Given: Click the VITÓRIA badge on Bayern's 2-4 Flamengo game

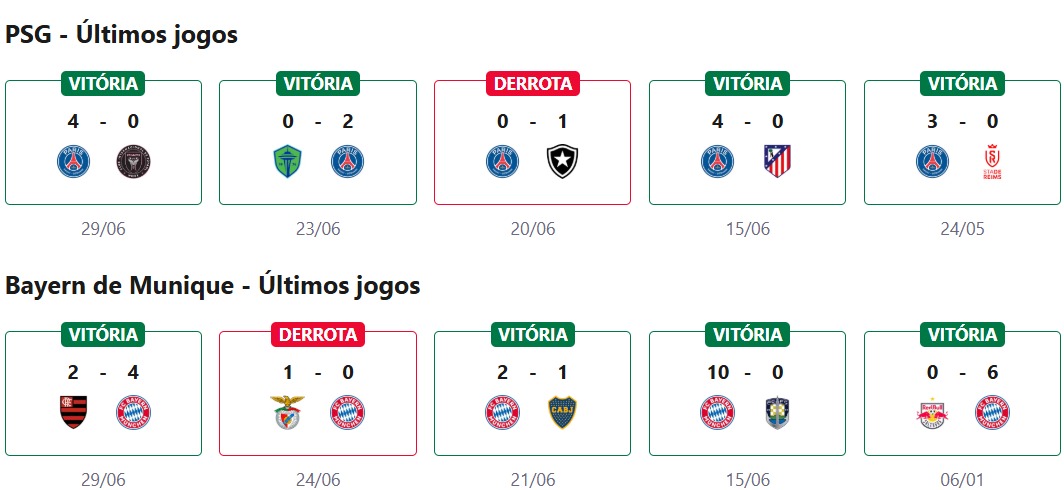Looking at the screenshot, I should (x=103, y=334).
